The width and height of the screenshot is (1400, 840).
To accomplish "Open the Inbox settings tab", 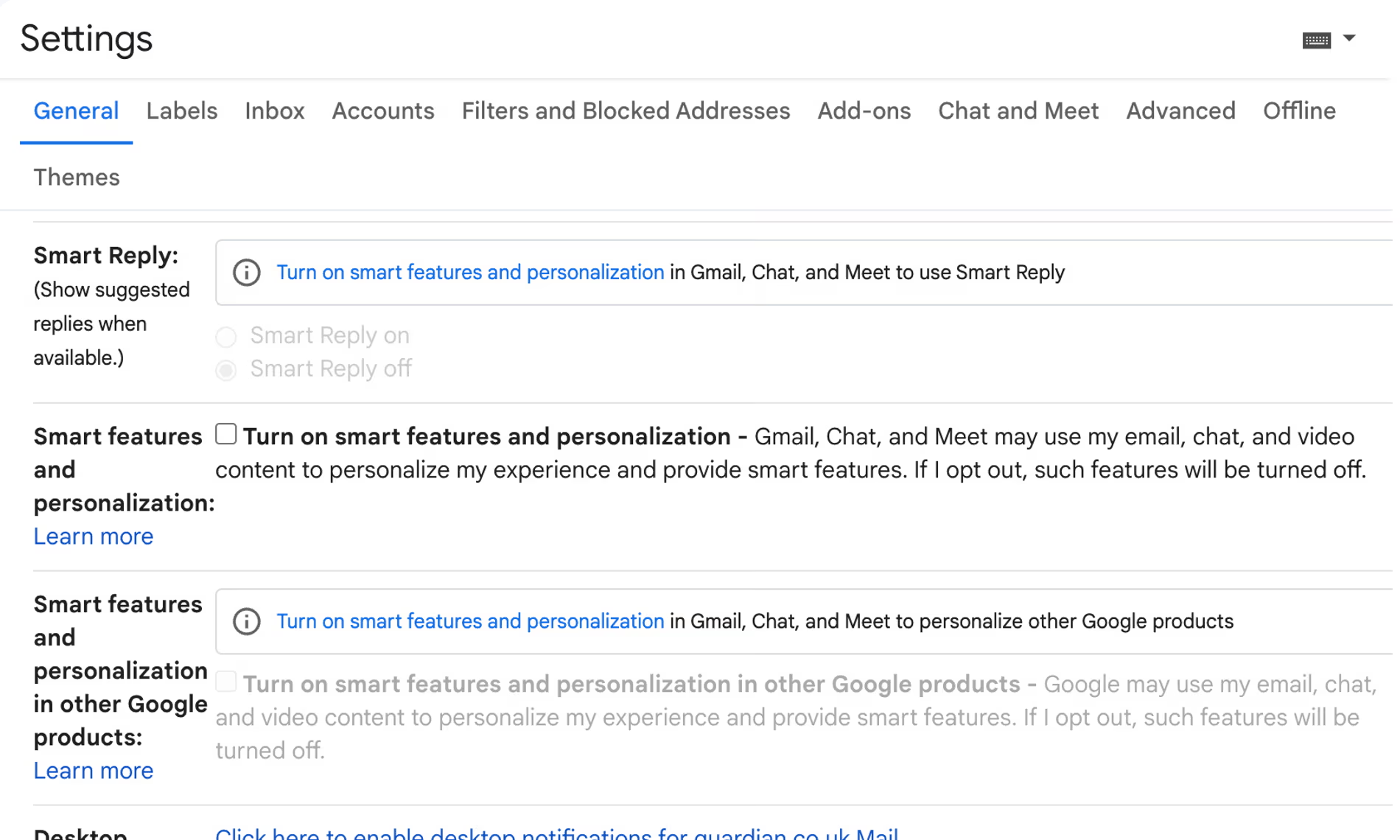I will [x=274, y=111].
